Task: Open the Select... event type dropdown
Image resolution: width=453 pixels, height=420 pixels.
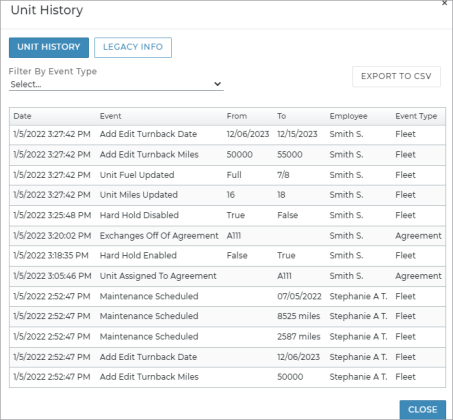Action: pyautogui.click(x=116, y=84)
